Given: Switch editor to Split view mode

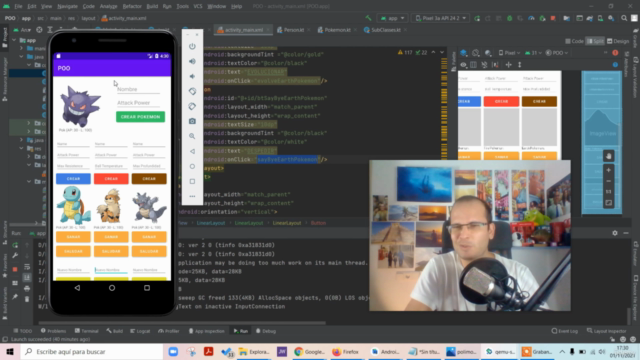Looking at the screenshot, I should pyautogui.click(x=596, y=41).
